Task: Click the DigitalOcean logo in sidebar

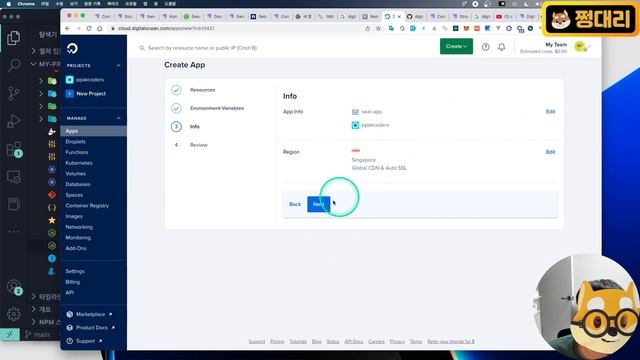Action: 72,48
